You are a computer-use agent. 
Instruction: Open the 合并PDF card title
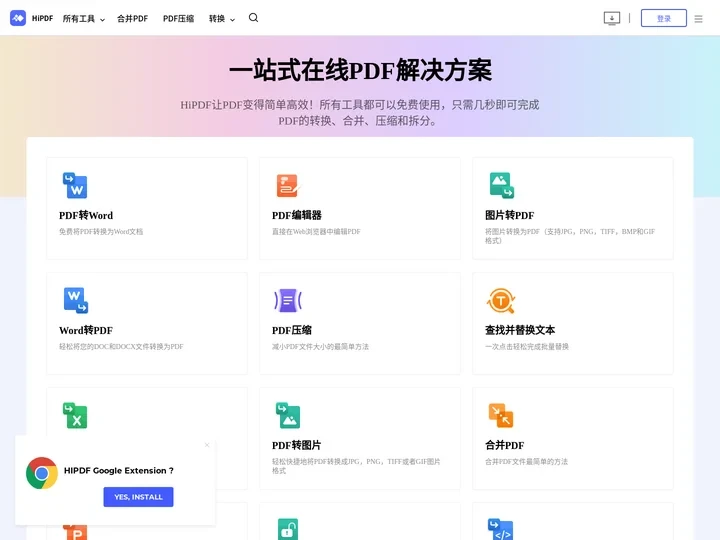pos(505,445)
